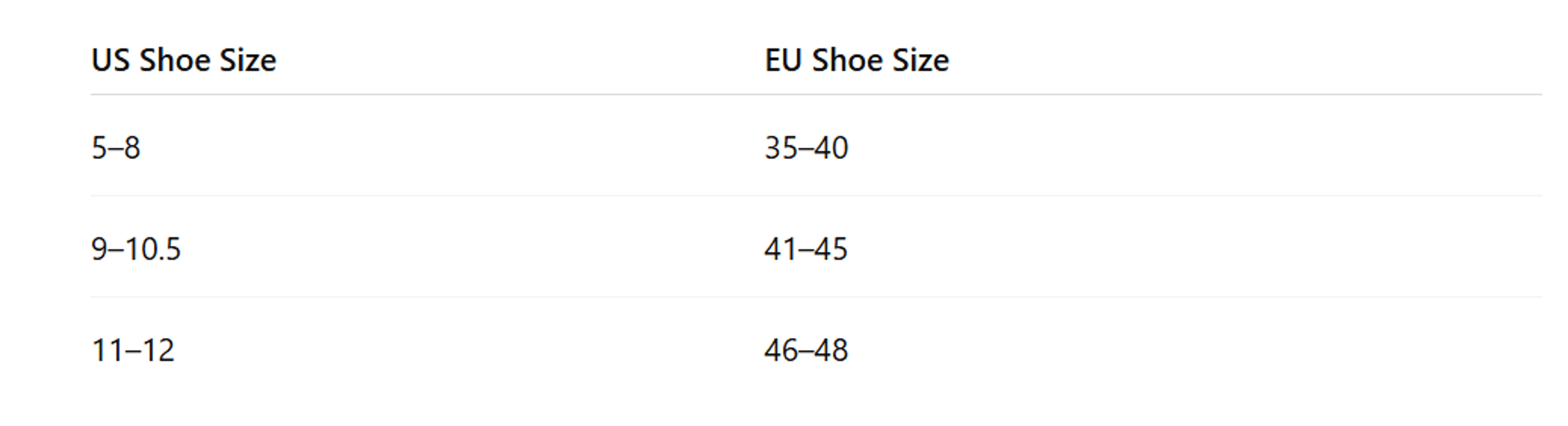Click the word Size in EU Shoe Size
The width and height of the screenshot is (1568, 426).
tap(920, 60)
